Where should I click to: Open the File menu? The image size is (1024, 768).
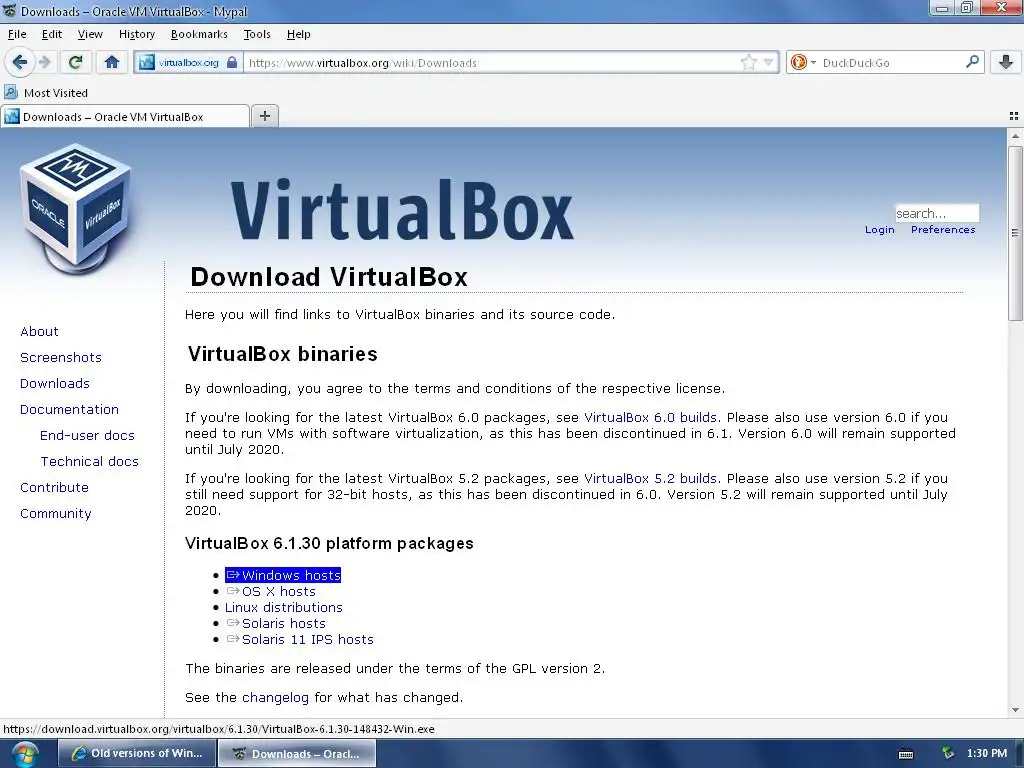[17, 34]
